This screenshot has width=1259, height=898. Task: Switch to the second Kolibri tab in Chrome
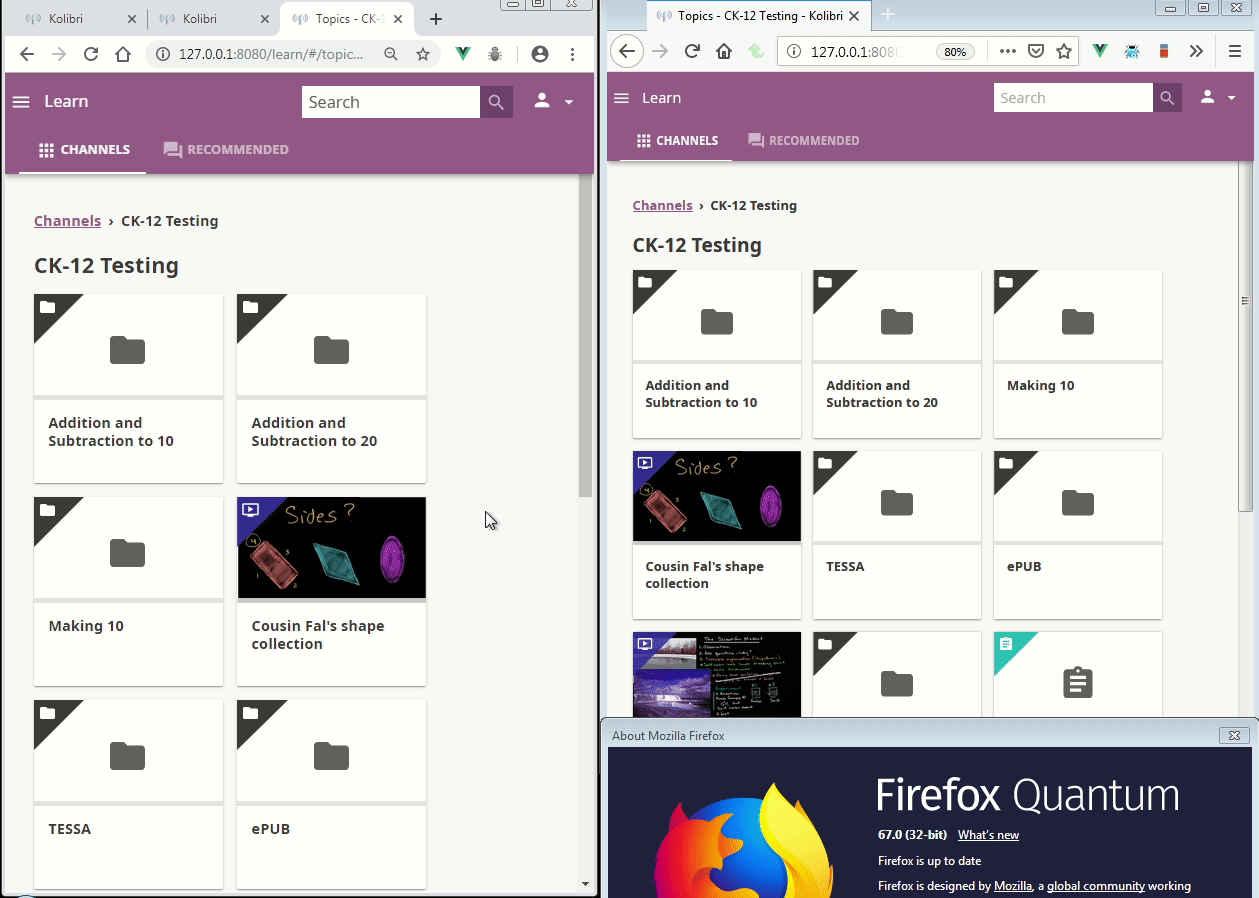[x=213, y=19]
